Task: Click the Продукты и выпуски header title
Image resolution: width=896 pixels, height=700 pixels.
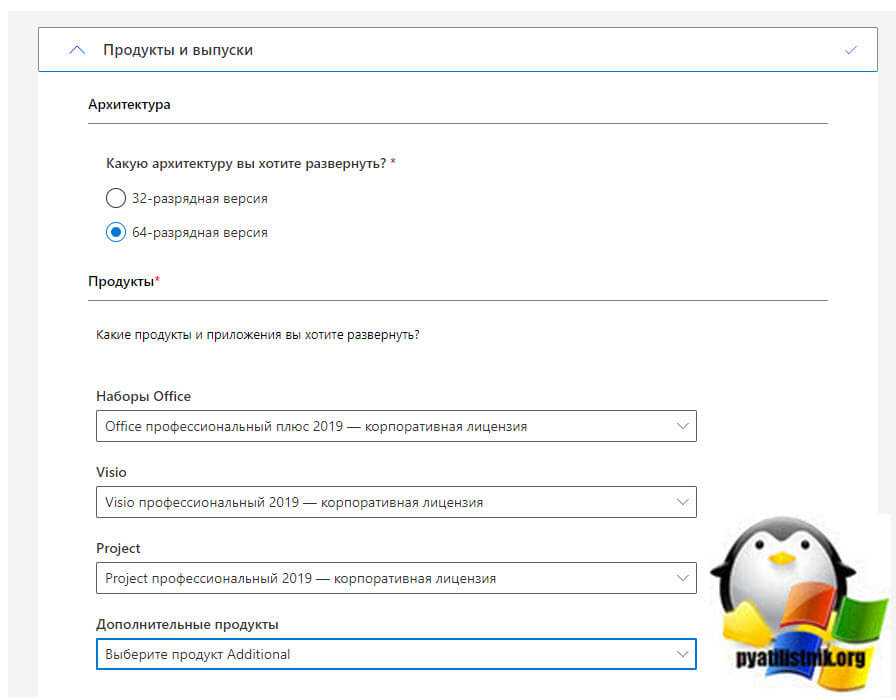Action: click(x=178, y=50)
